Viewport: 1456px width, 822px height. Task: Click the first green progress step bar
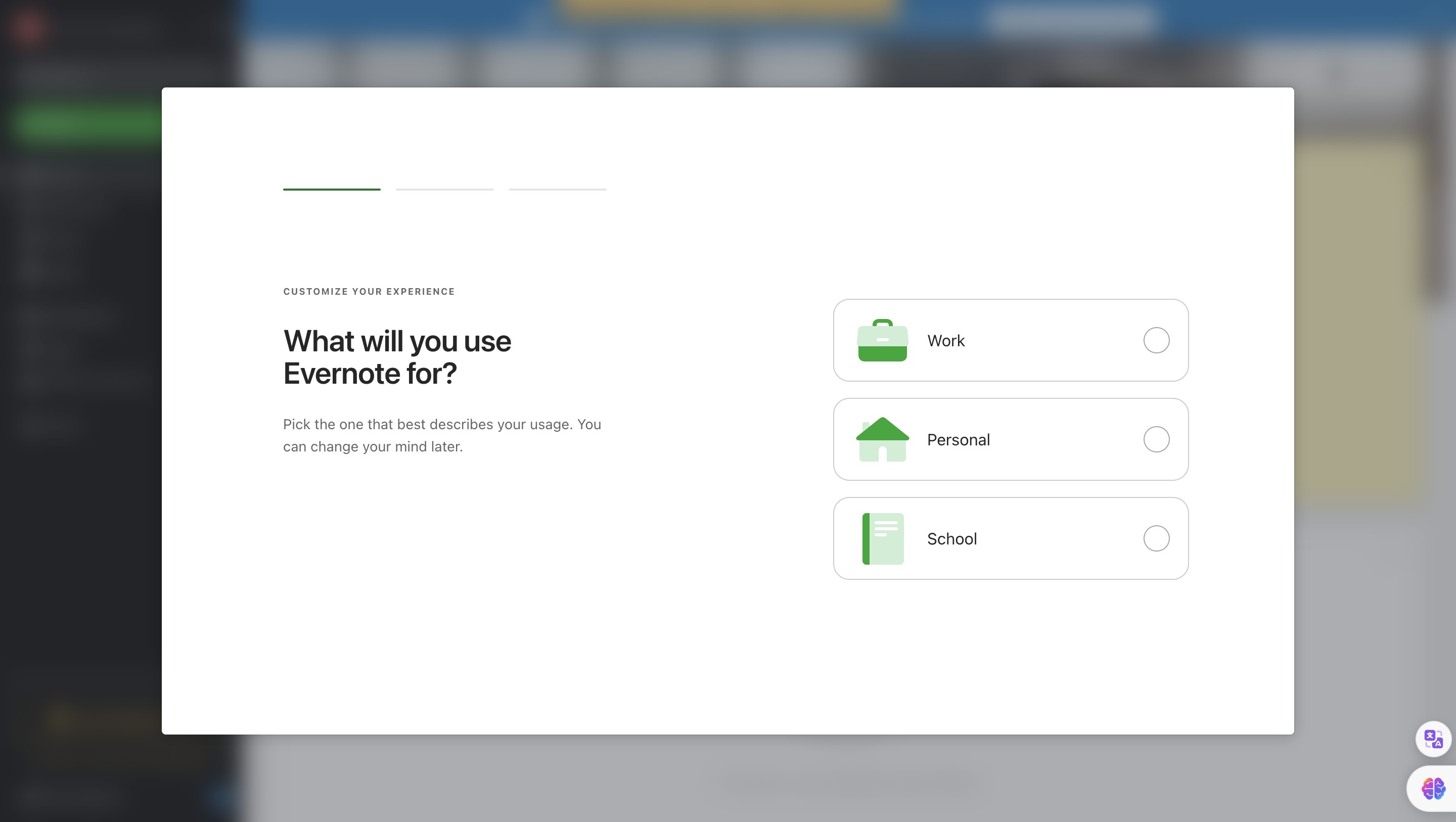coord(331,190)
